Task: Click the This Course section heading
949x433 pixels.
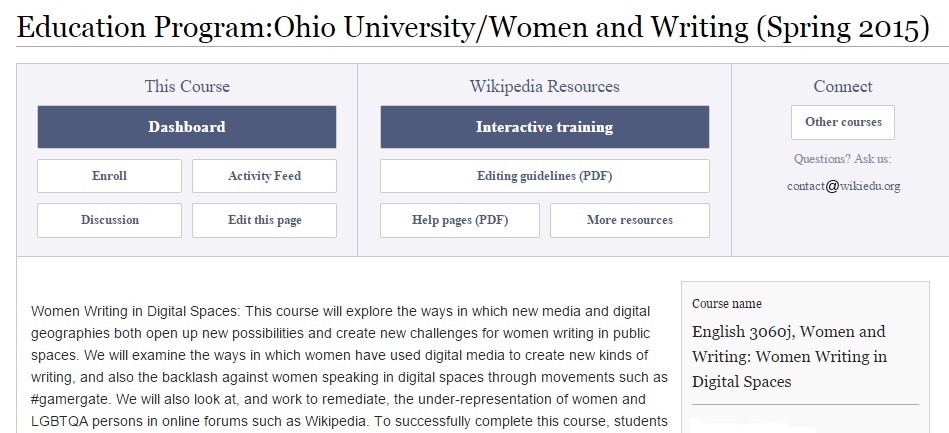Action: tap(187, 87)
